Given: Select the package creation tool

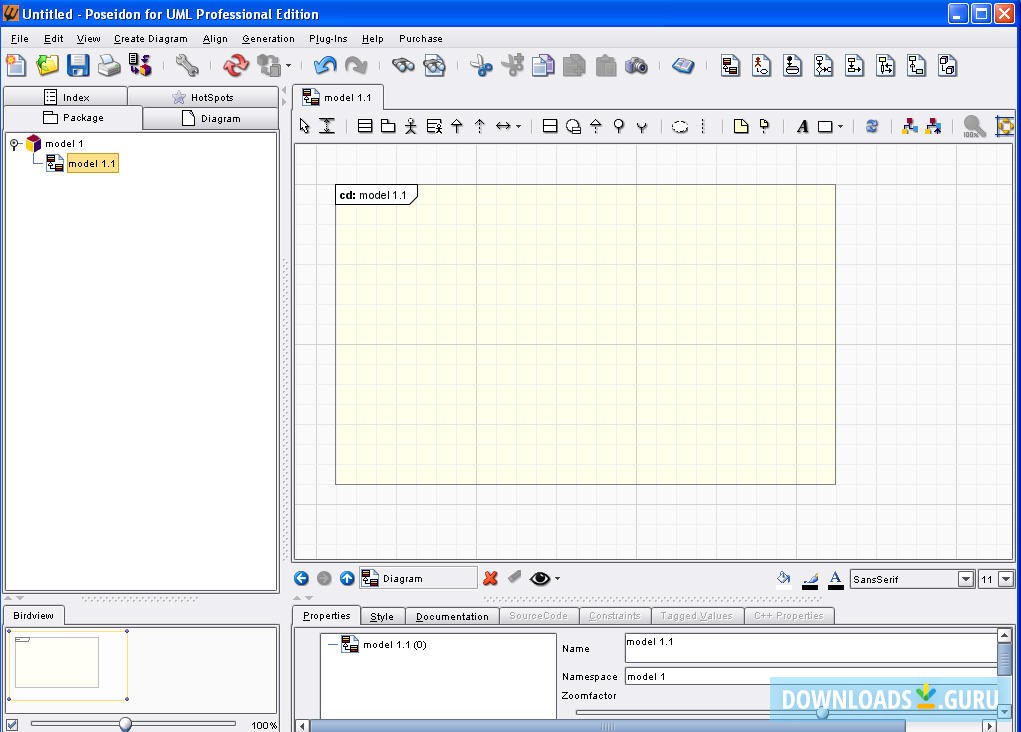Looking at the screenshot, I should tap(390, 126).
